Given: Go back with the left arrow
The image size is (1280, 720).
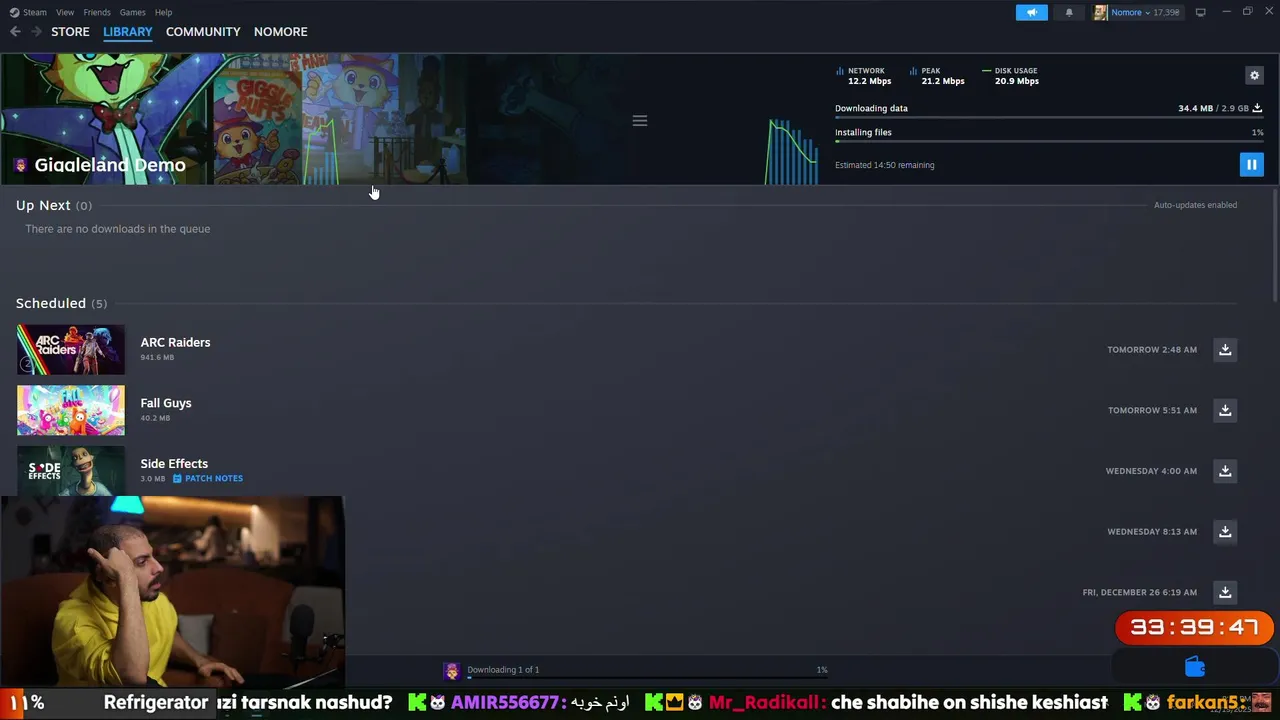Looking at the screenshot, I should tap(15, 32).
